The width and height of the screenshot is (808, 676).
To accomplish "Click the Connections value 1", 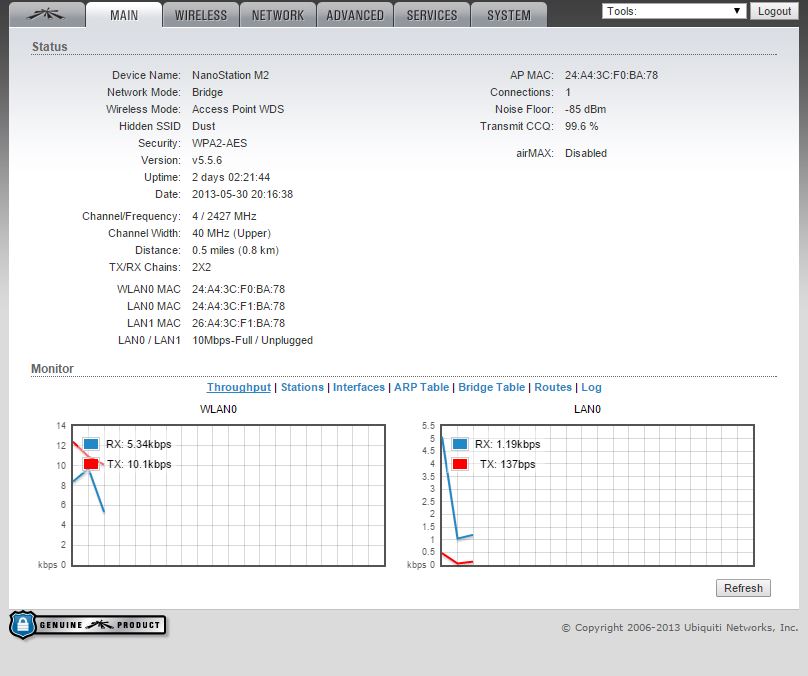I will click(x=568, y=92).
